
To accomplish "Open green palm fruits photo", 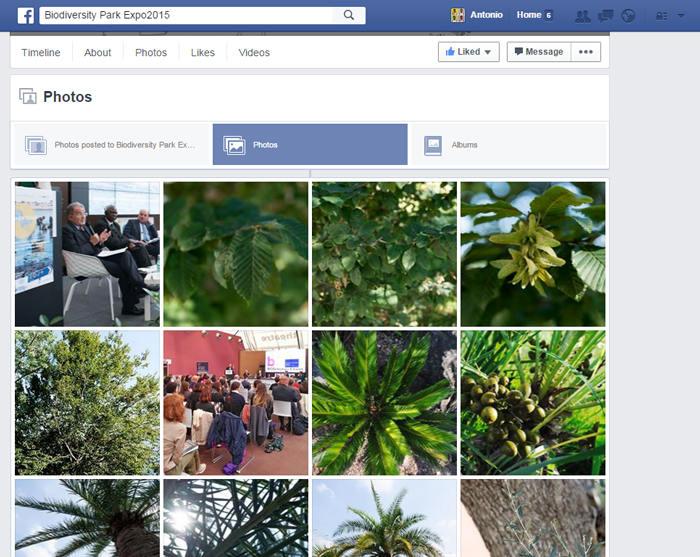I will (533, 403).
